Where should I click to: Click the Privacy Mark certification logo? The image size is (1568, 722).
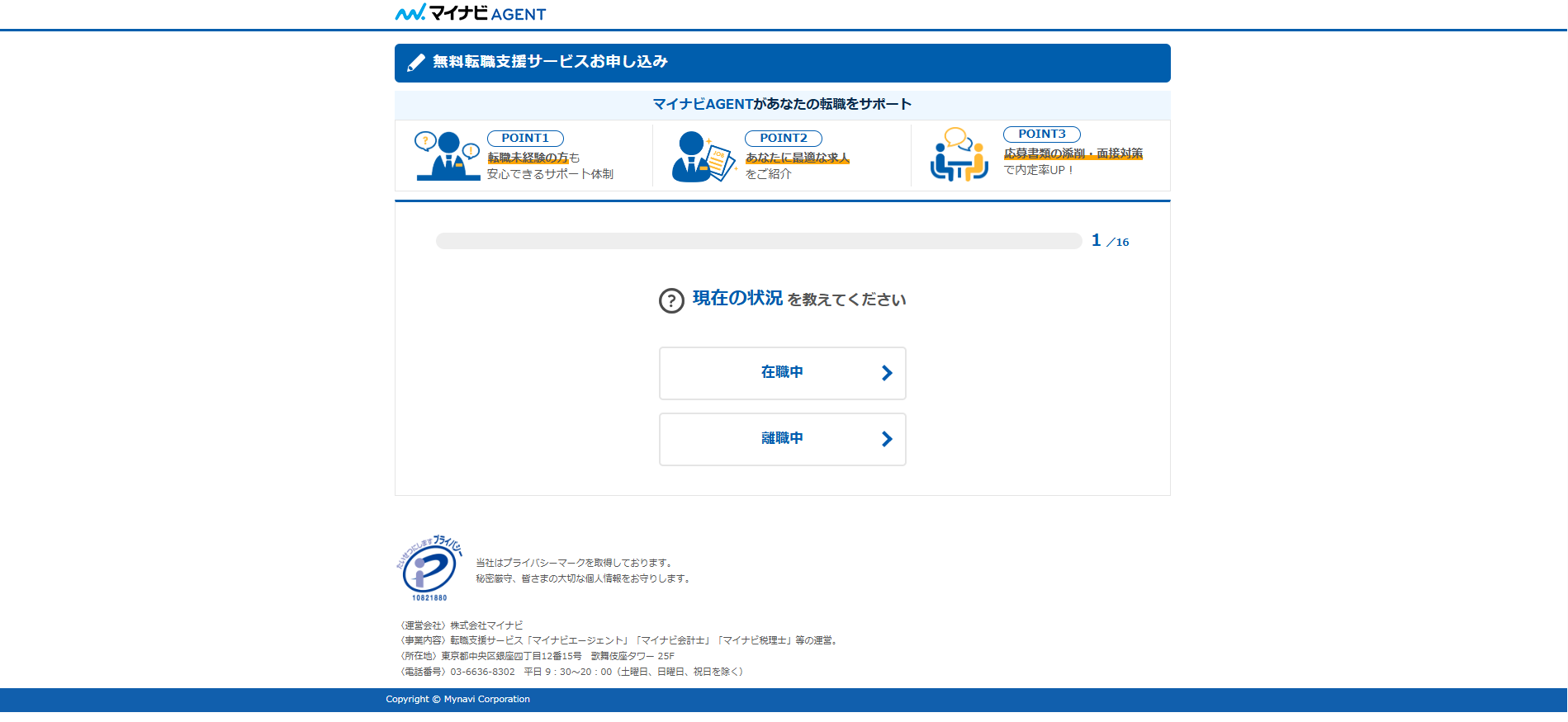pyautogui.click(x=429, y=568)
